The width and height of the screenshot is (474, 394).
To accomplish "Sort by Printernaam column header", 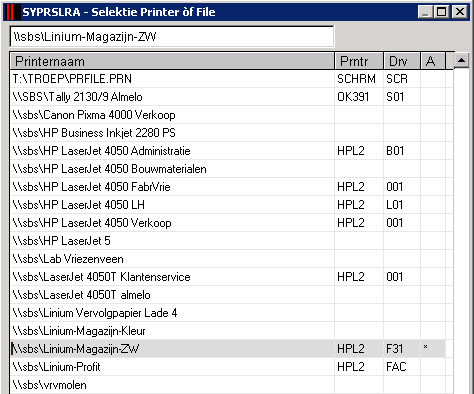I will tap(172, 61).
